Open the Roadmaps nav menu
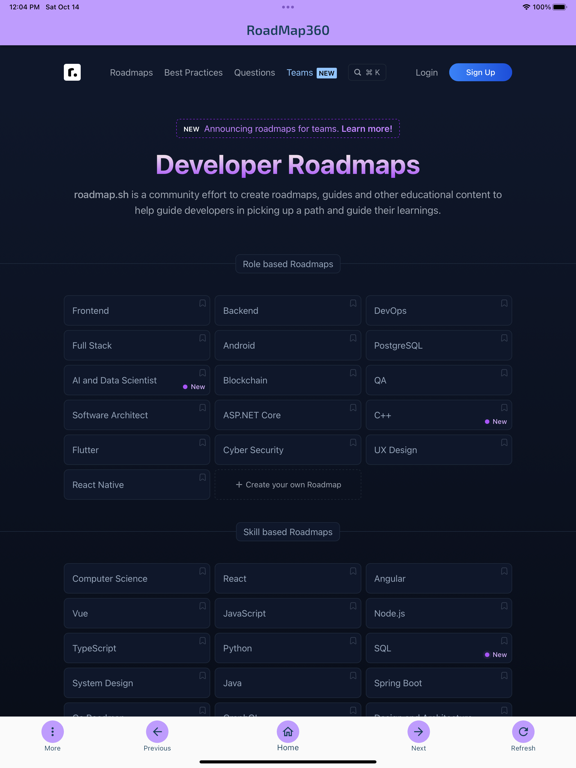Image resolution: width=576 pixels, height=768 pixels. (x=131, y=72)
